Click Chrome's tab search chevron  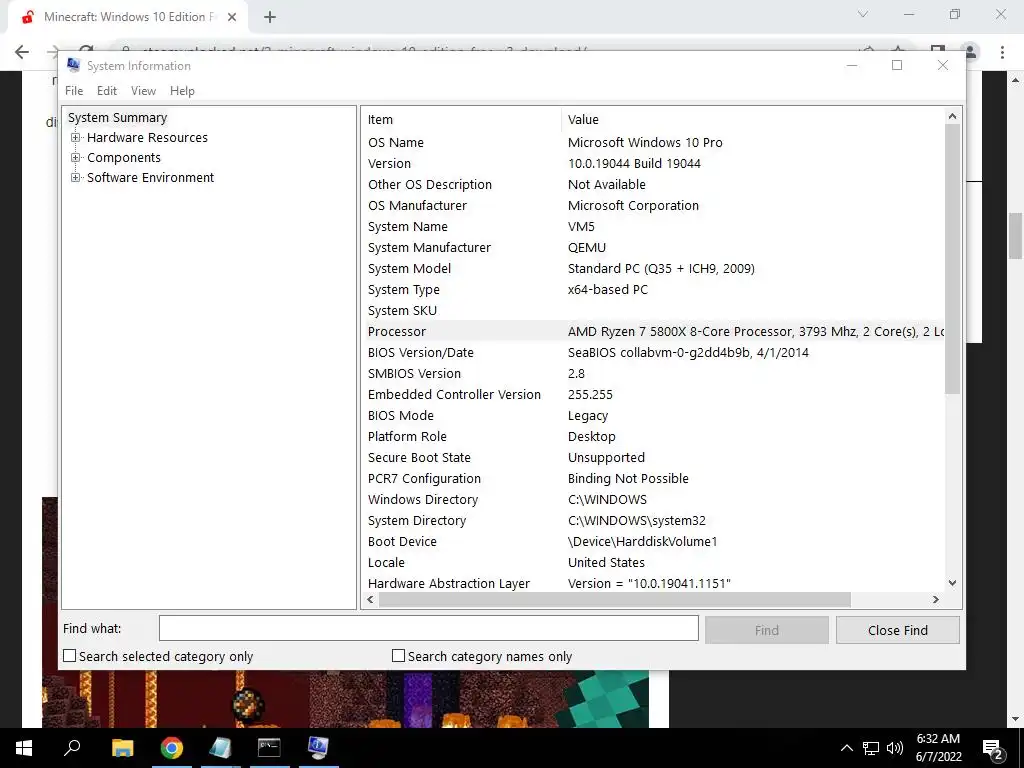863,14
